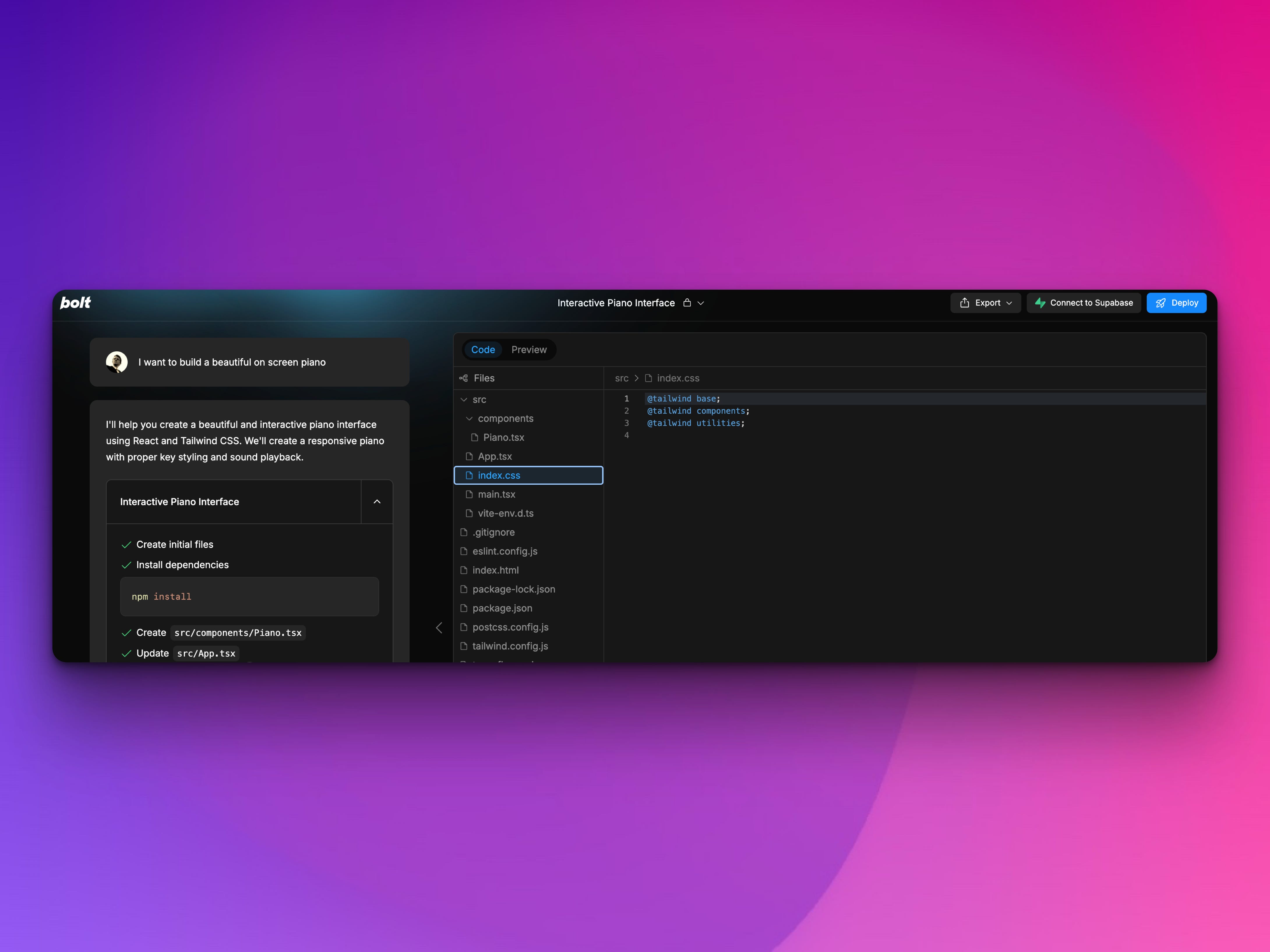
Task: Open the project title dropdown chevron
Action: click(x=701, y=303)
